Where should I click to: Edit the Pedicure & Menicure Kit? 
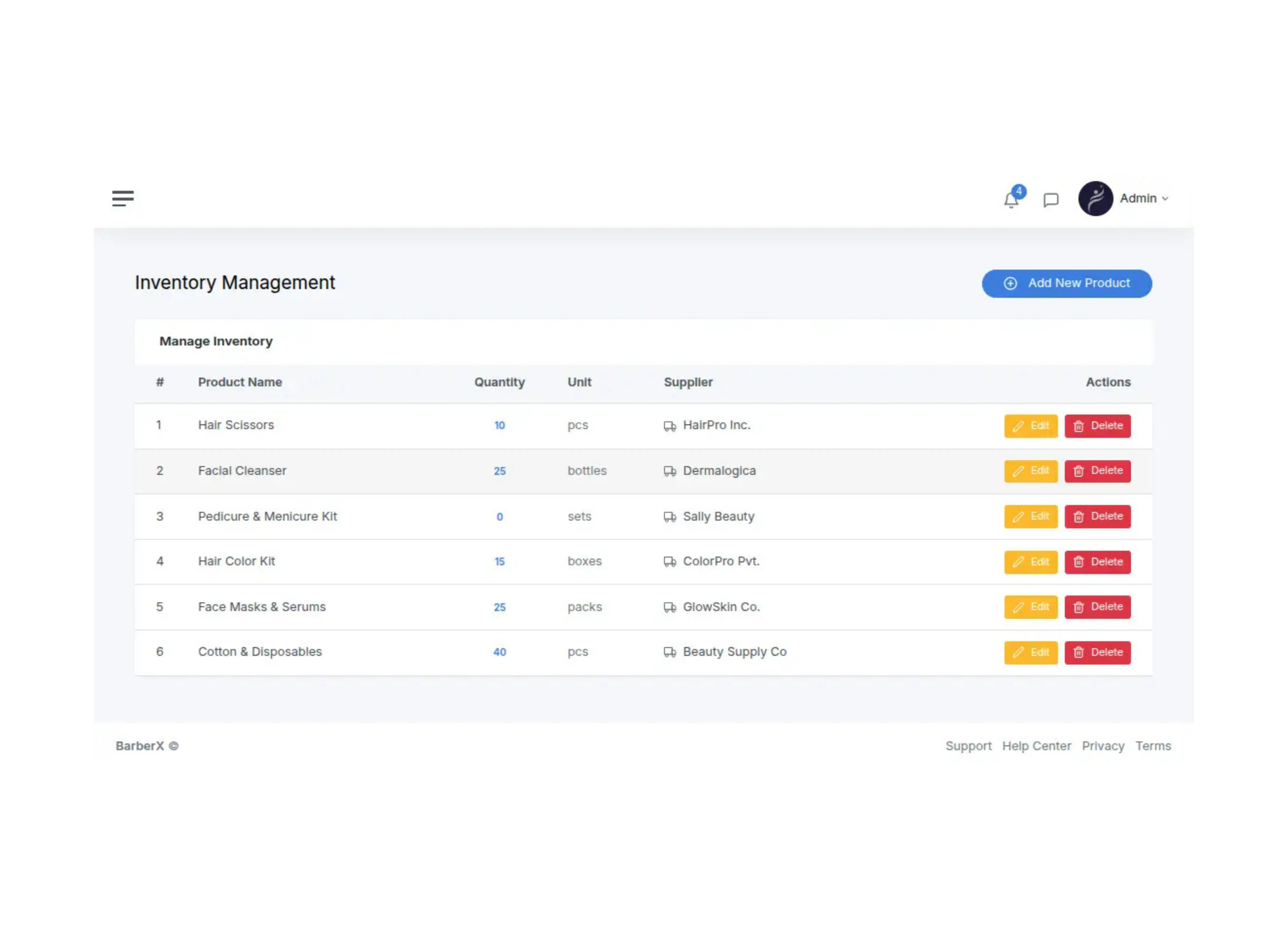click(1031, 517)
